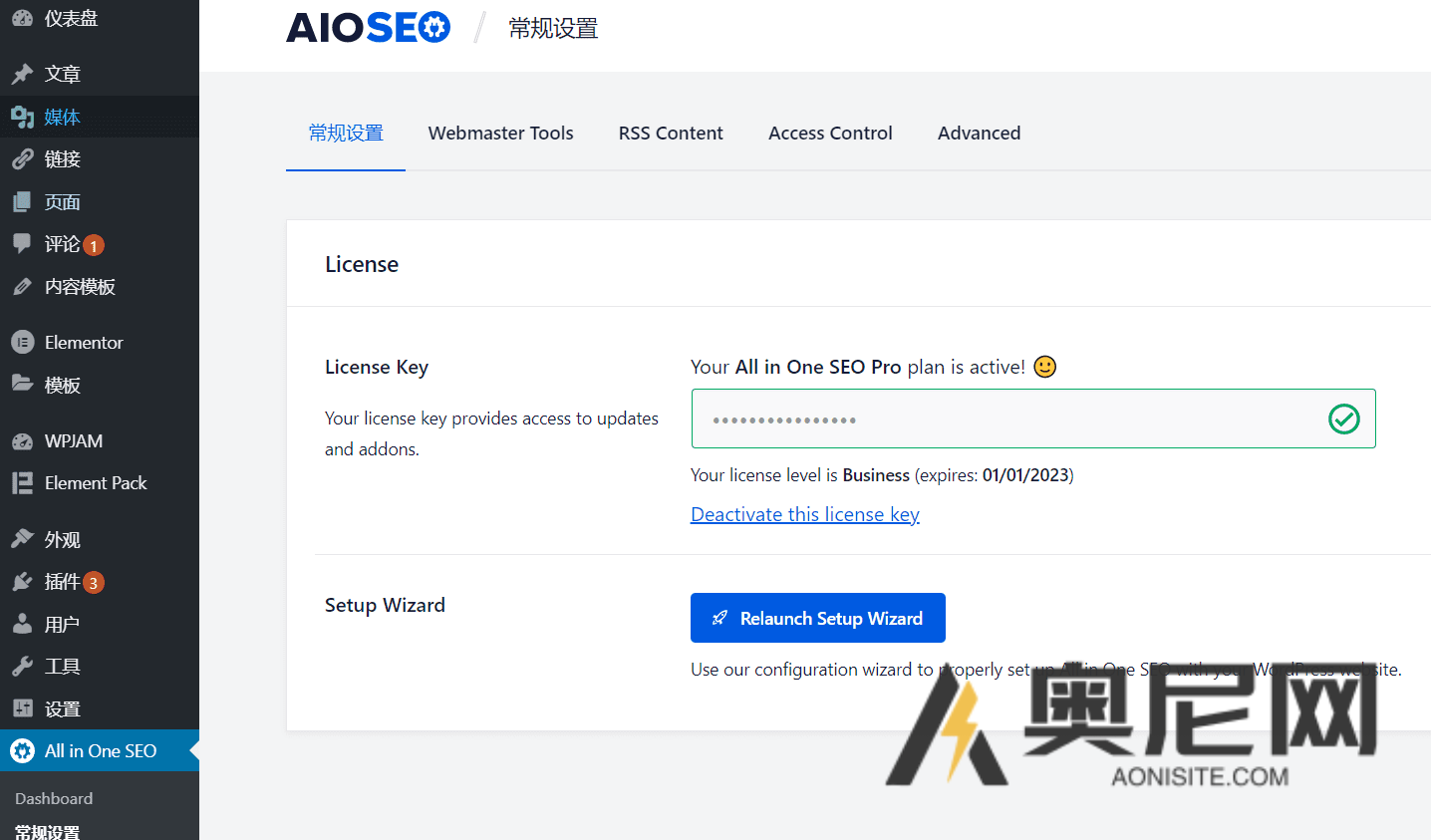Click the All in One SEO gear icon
Image resolution: width=1431 pixels, height=840 pixels.
(x=22, y=750)
